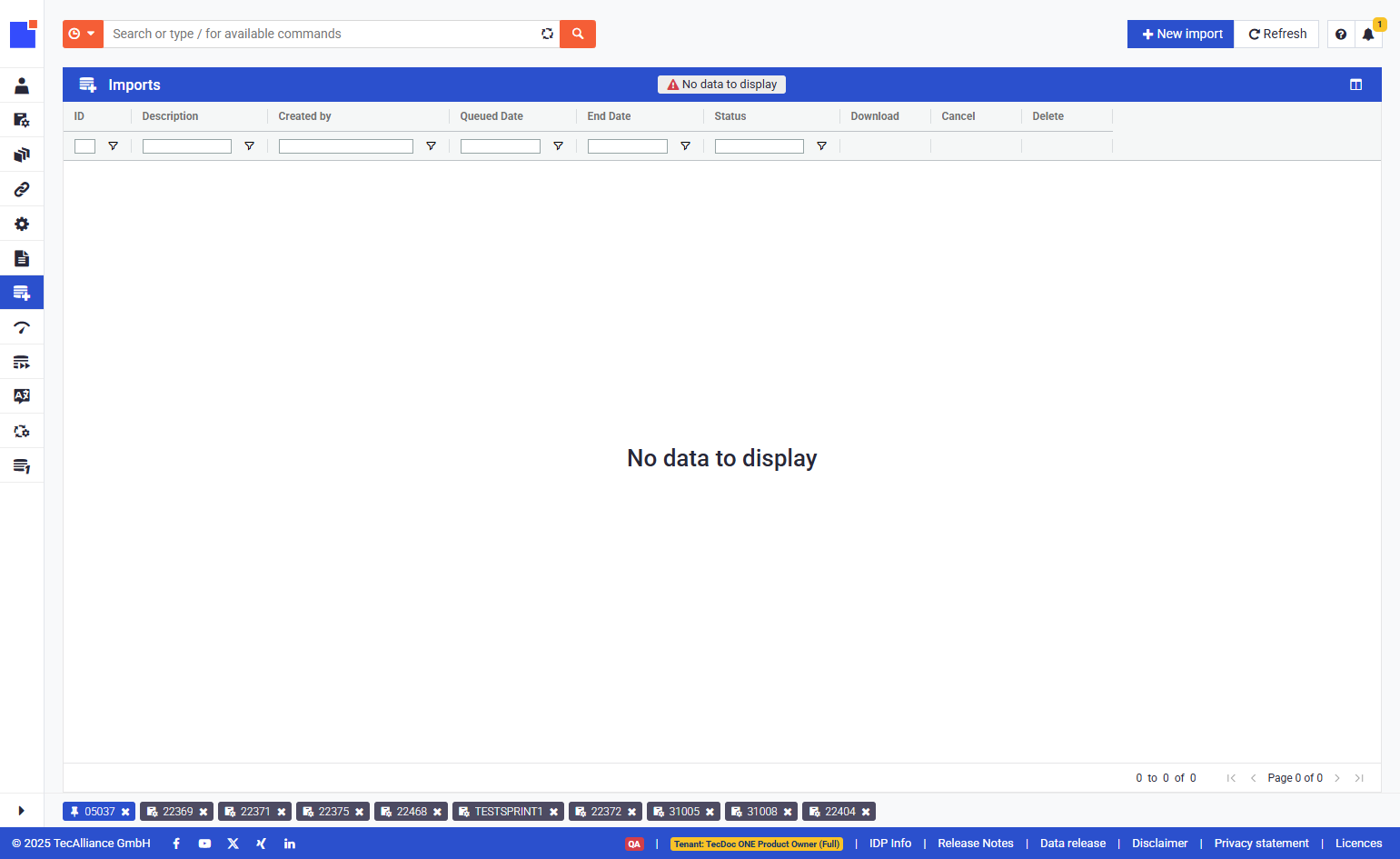The width and height of the screenshot is (1400, 859).
Task: Open the Queued Date column filter funnel
Action: (x=558, y=146)
